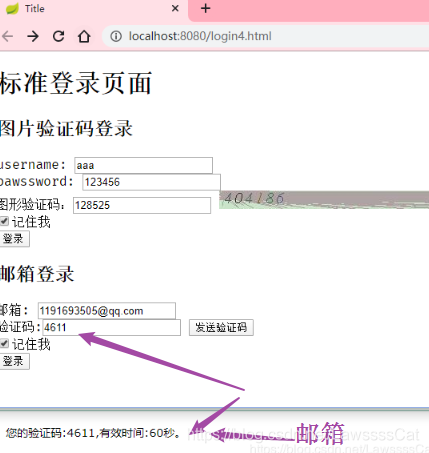Click the username: label text

tap(33, 165)
